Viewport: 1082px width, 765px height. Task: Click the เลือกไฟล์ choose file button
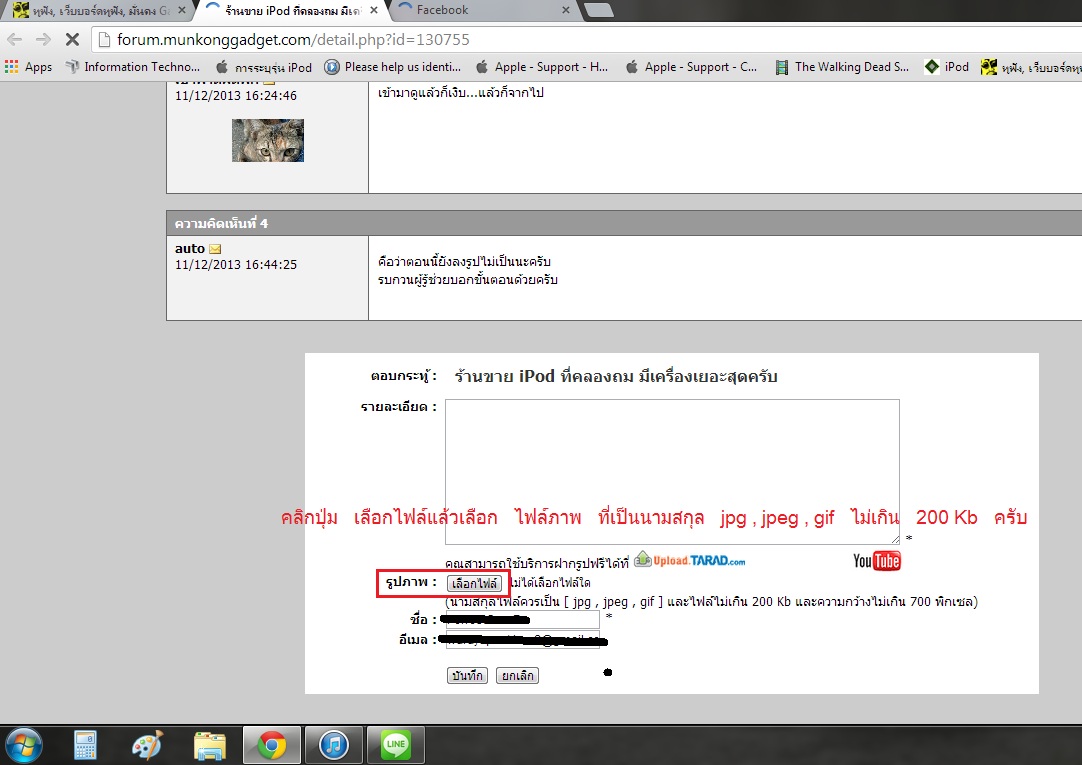[474, 583]
